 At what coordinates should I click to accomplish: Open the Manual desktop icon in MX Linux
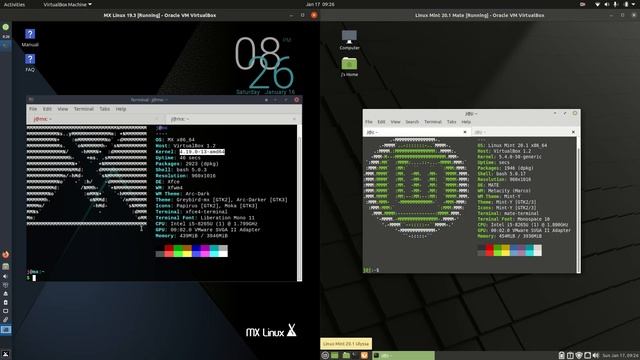click(30, 38)
